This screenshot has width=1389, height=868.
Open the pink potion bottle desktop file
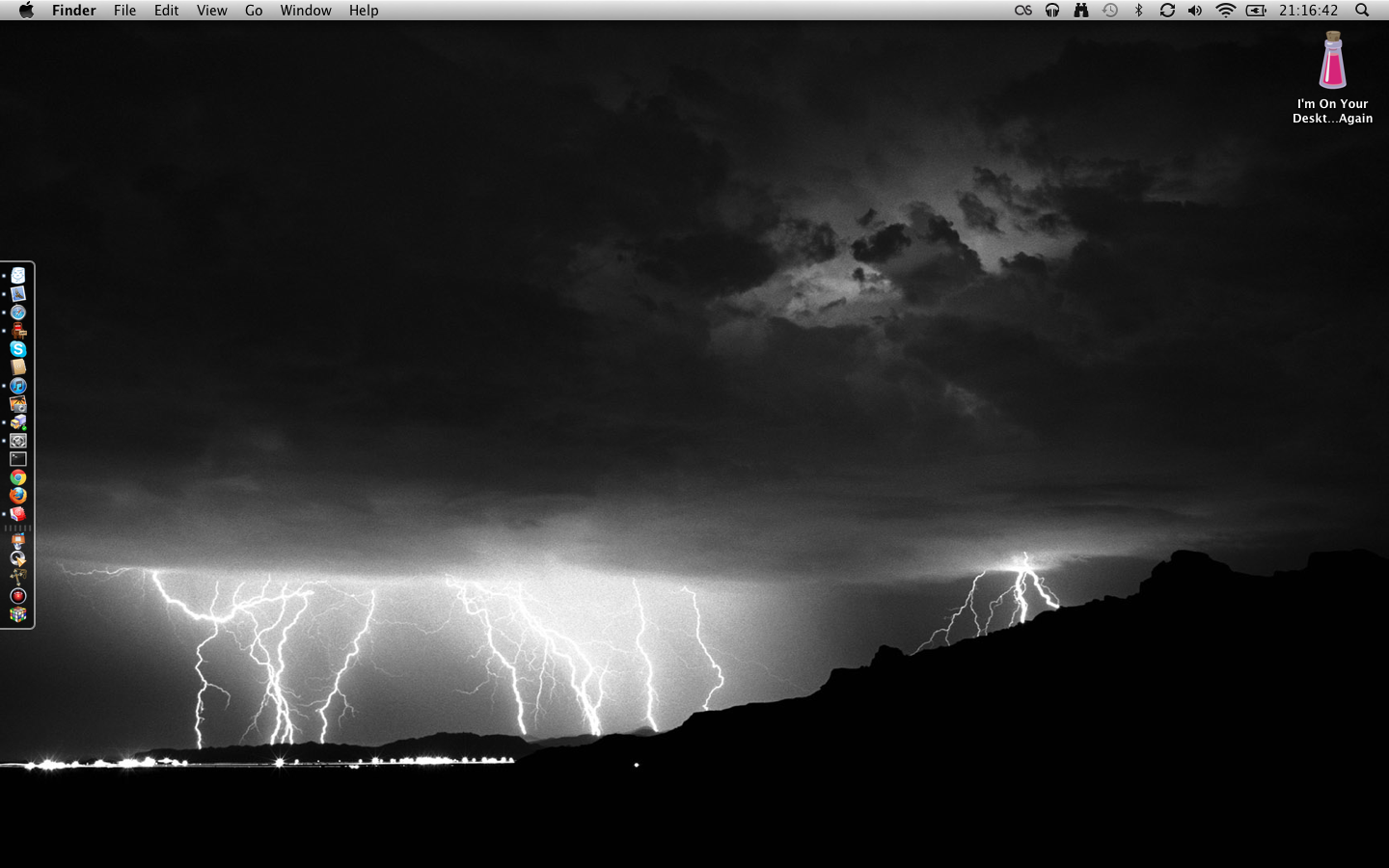point(1332,62)
